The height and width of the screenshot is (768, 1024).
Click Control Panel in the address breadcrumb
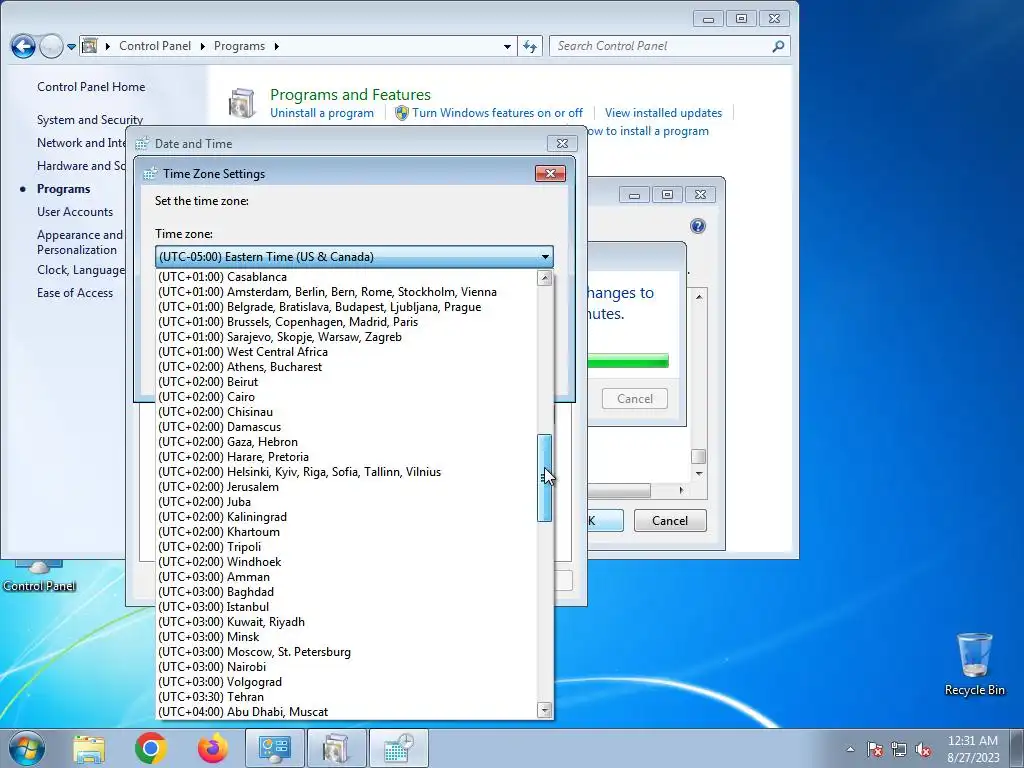(x=155, y=46)
